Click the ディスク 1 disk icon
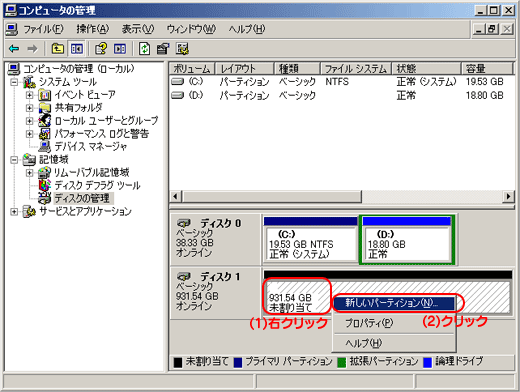This screenshot has height=392, width=520. [x=184, y=276]
